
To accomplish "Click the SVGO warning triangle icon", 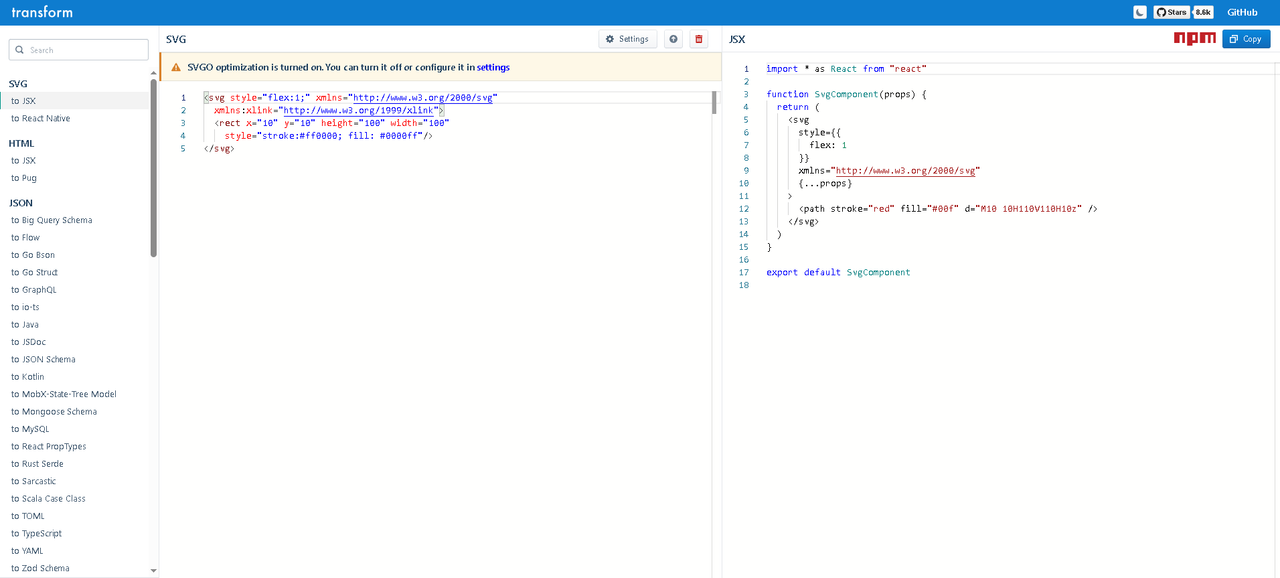I will click(x=176, y=67).
